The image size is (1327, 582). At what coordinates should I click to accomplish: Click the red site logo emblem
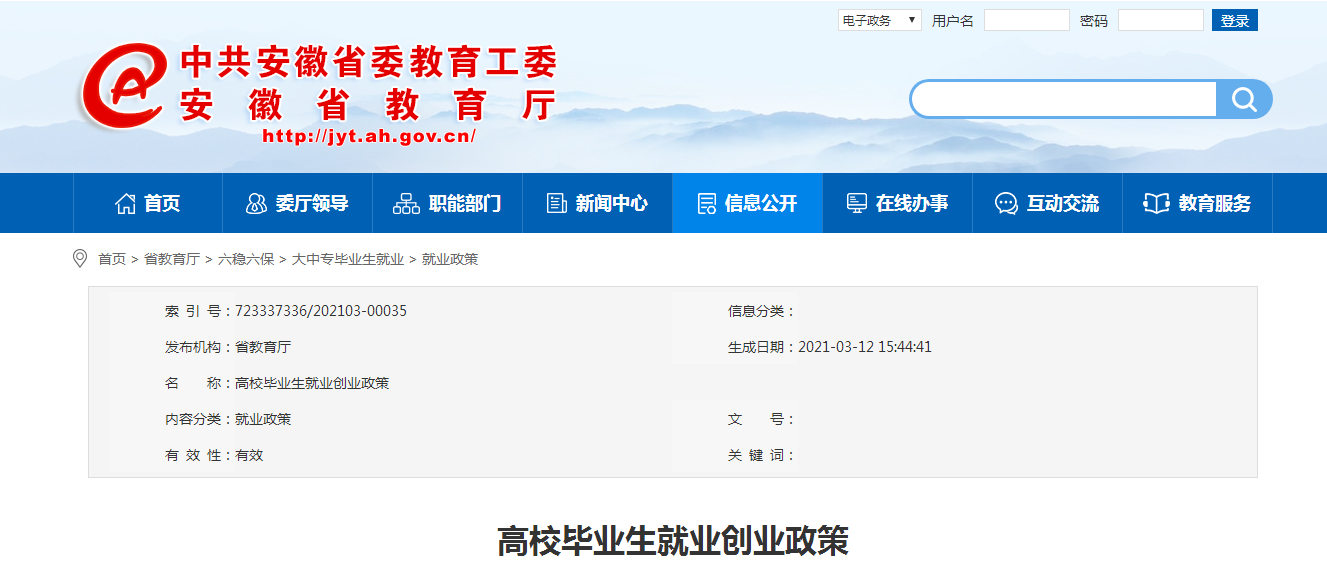point(122,86)
